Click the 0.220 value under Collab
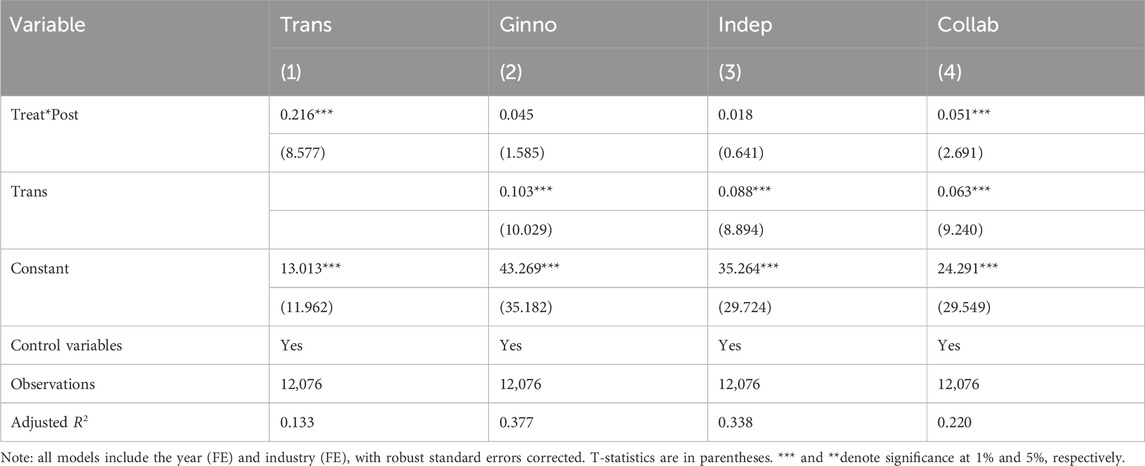The height and width of the screenshot is (466, 1145). 953,421
